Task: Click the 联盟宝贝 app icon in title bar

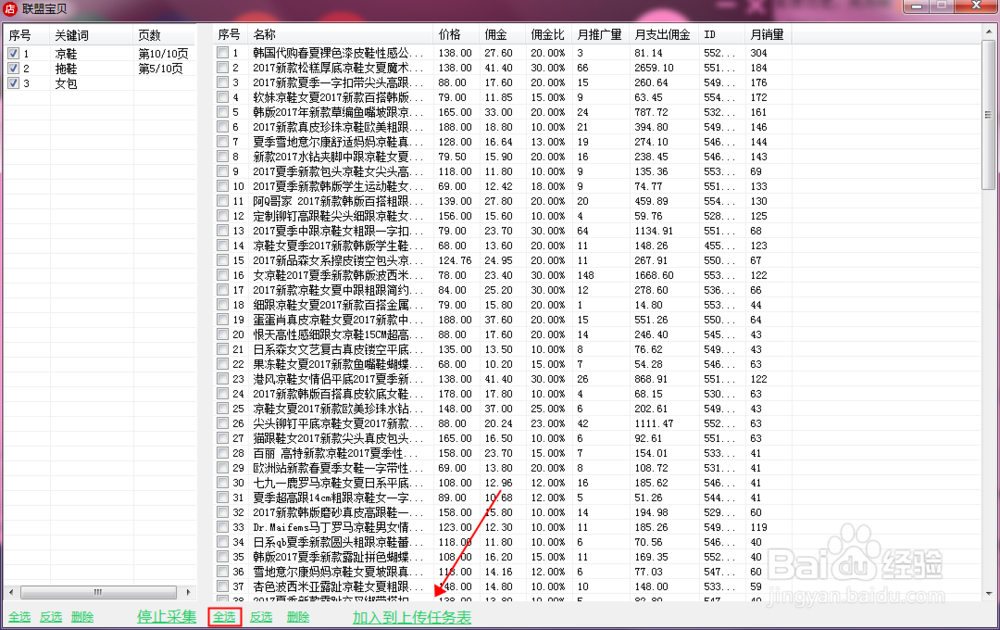Action: point(10,8)
